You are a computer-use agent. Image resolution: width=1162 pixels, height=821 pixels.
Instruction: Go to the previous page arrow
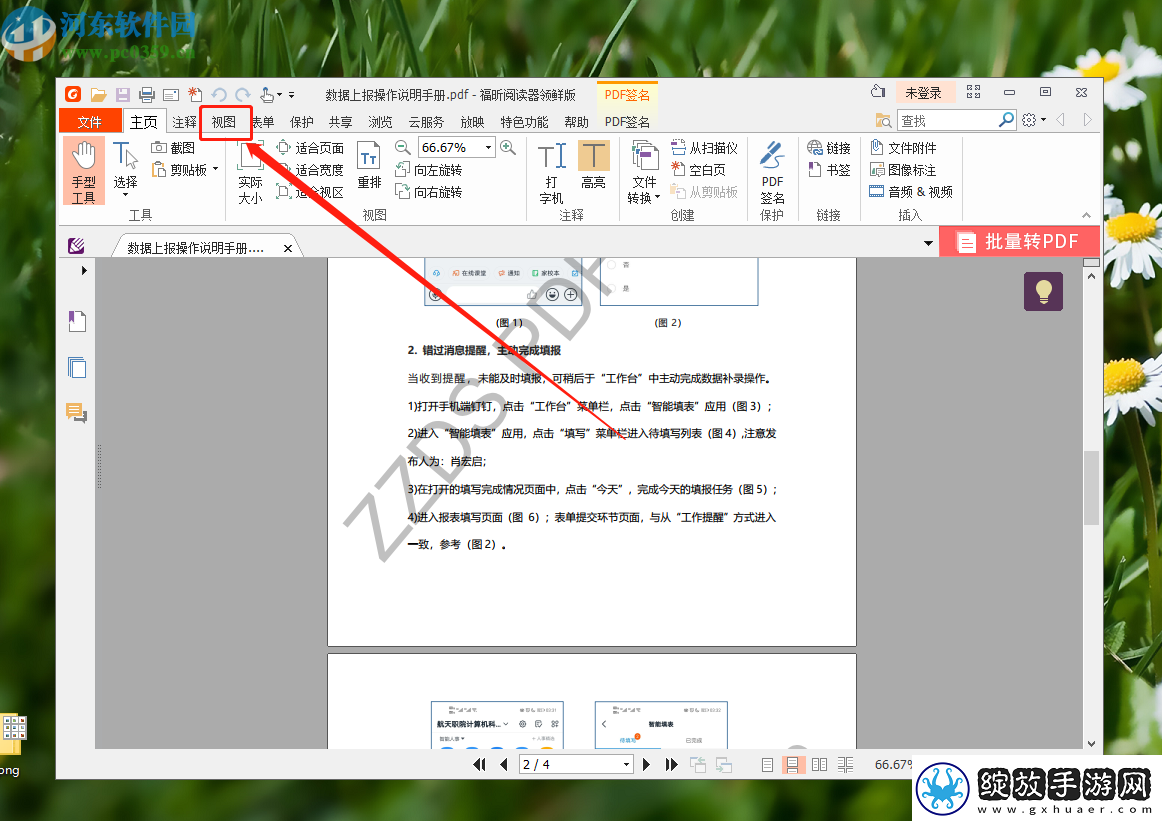click(x=504, y=765)
